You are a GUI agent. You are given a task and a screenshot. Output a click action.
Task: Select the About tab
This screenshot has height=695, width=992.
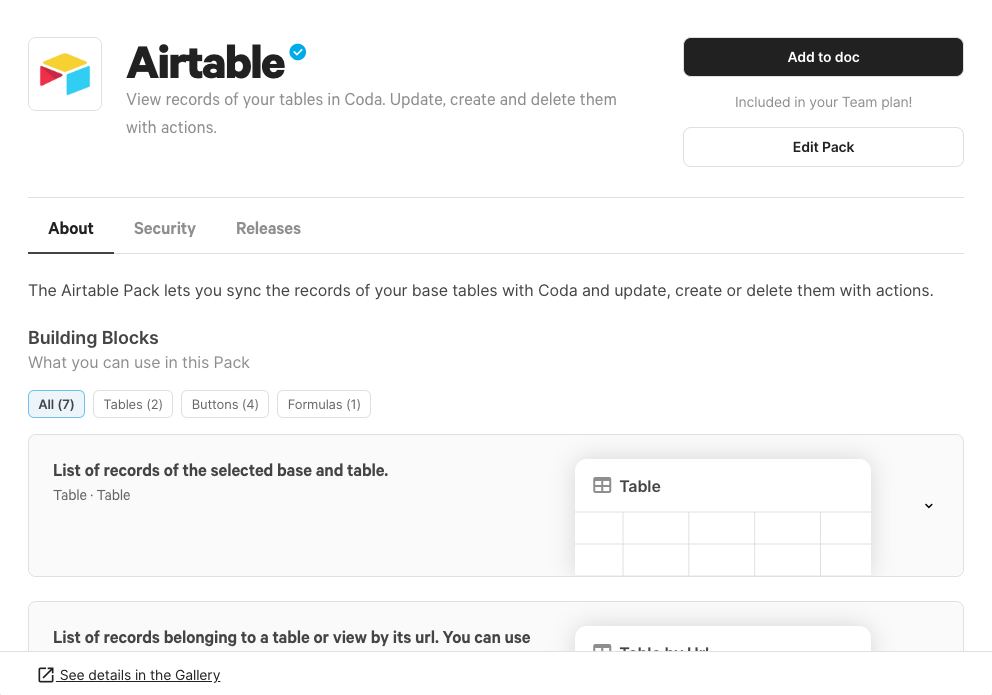(71, 228)
